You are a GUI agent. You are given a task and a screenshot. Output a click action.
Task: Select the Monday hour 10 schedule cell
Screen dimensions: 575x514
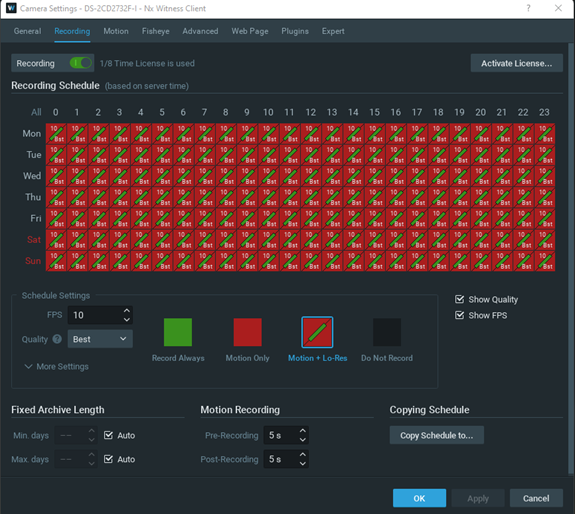(x=269, y=134)
